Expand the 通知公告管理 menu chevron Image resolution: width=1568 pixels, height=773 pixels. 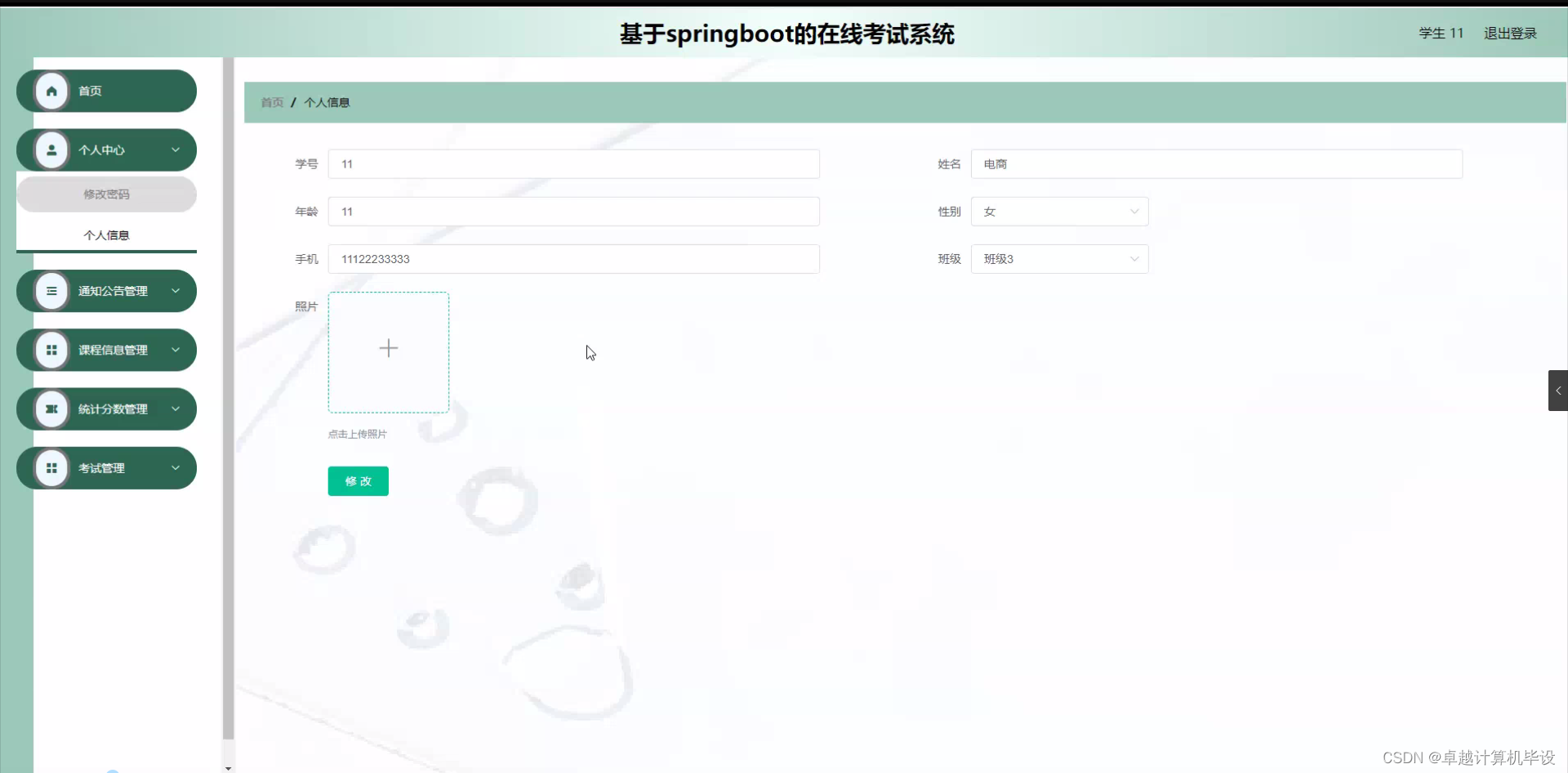pos(176,291)
